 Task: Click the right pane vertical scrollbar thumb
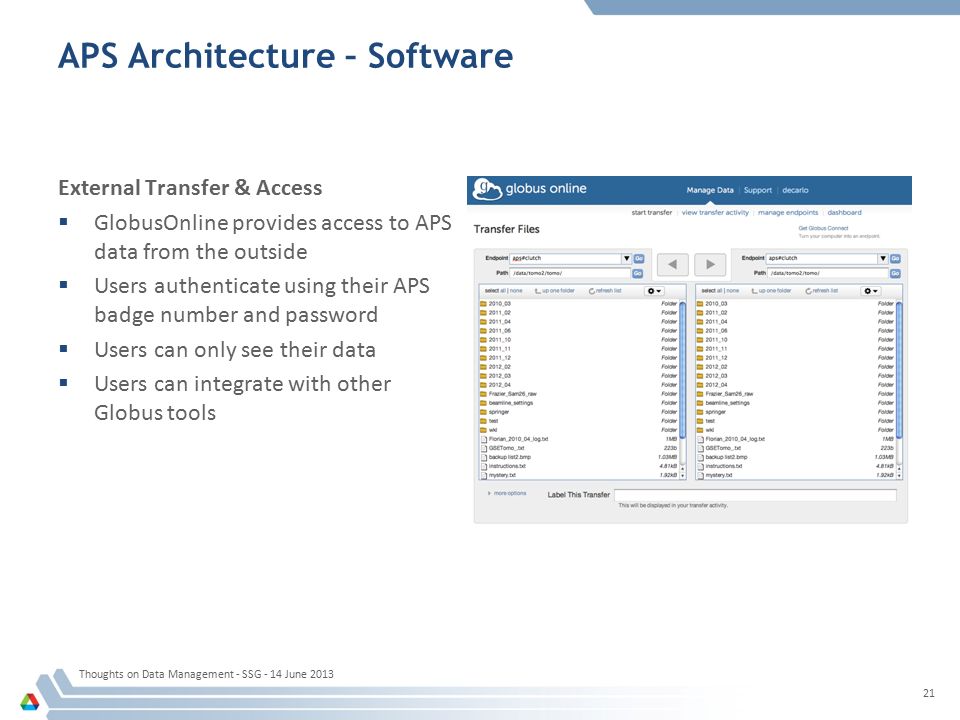[x=899, y=369]
